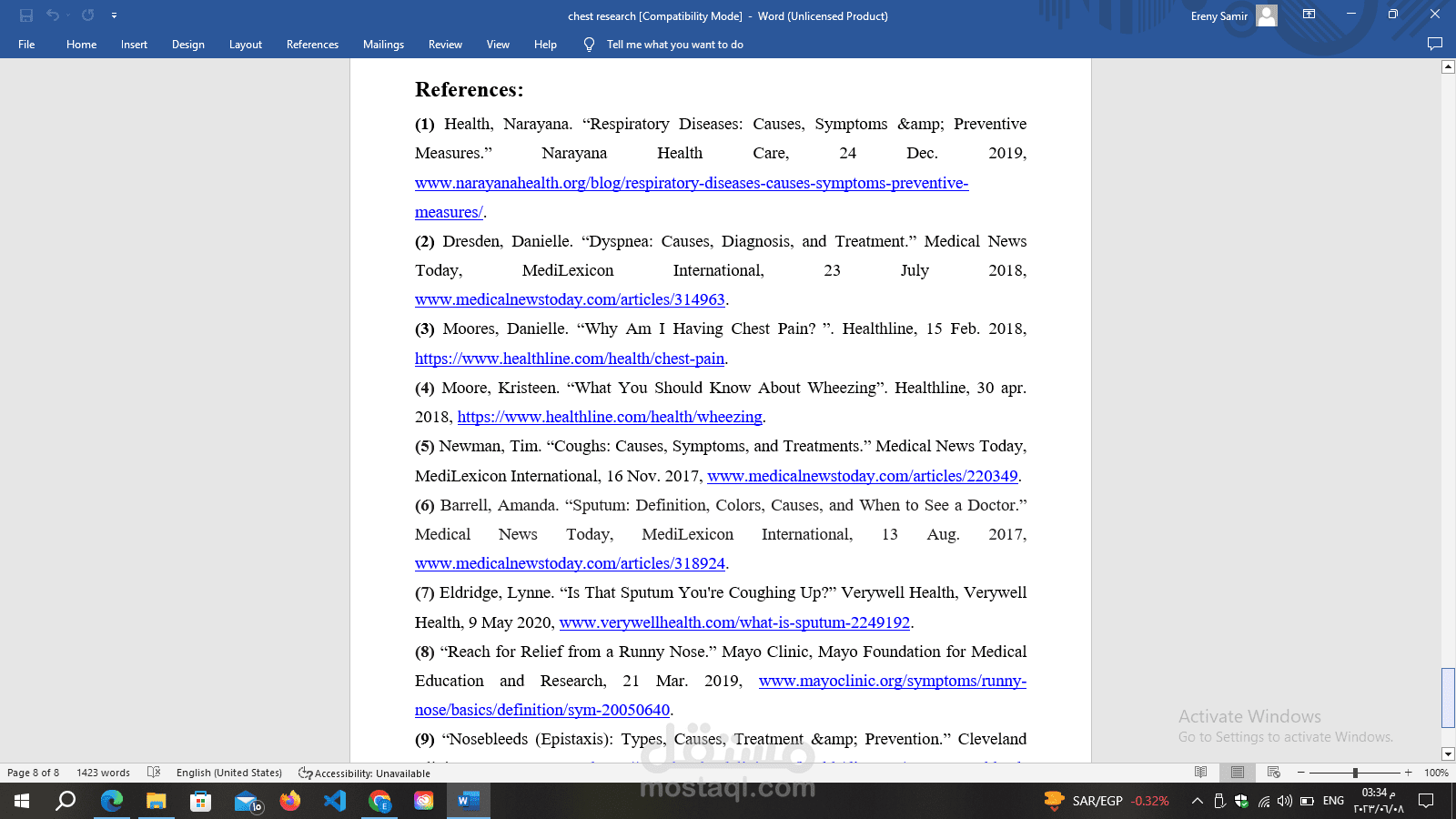Open File Explorer from taskbar
Screen dimensions: 1456x819
[157, 801]
